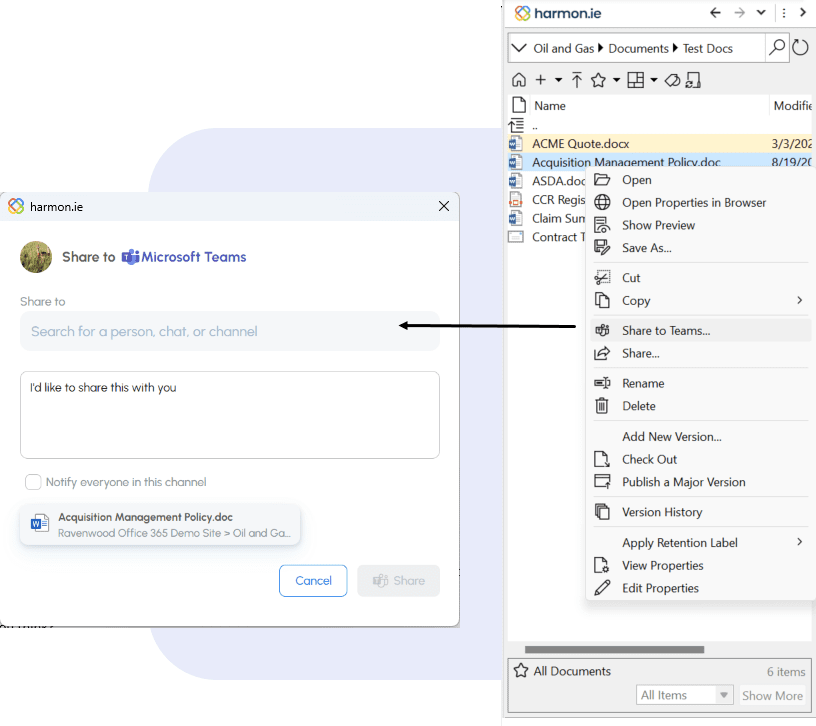This screenshot has height=726, width=816.
Task: Click the search magnifier icon
Action: pyautogui.click(x=776, y=47)
